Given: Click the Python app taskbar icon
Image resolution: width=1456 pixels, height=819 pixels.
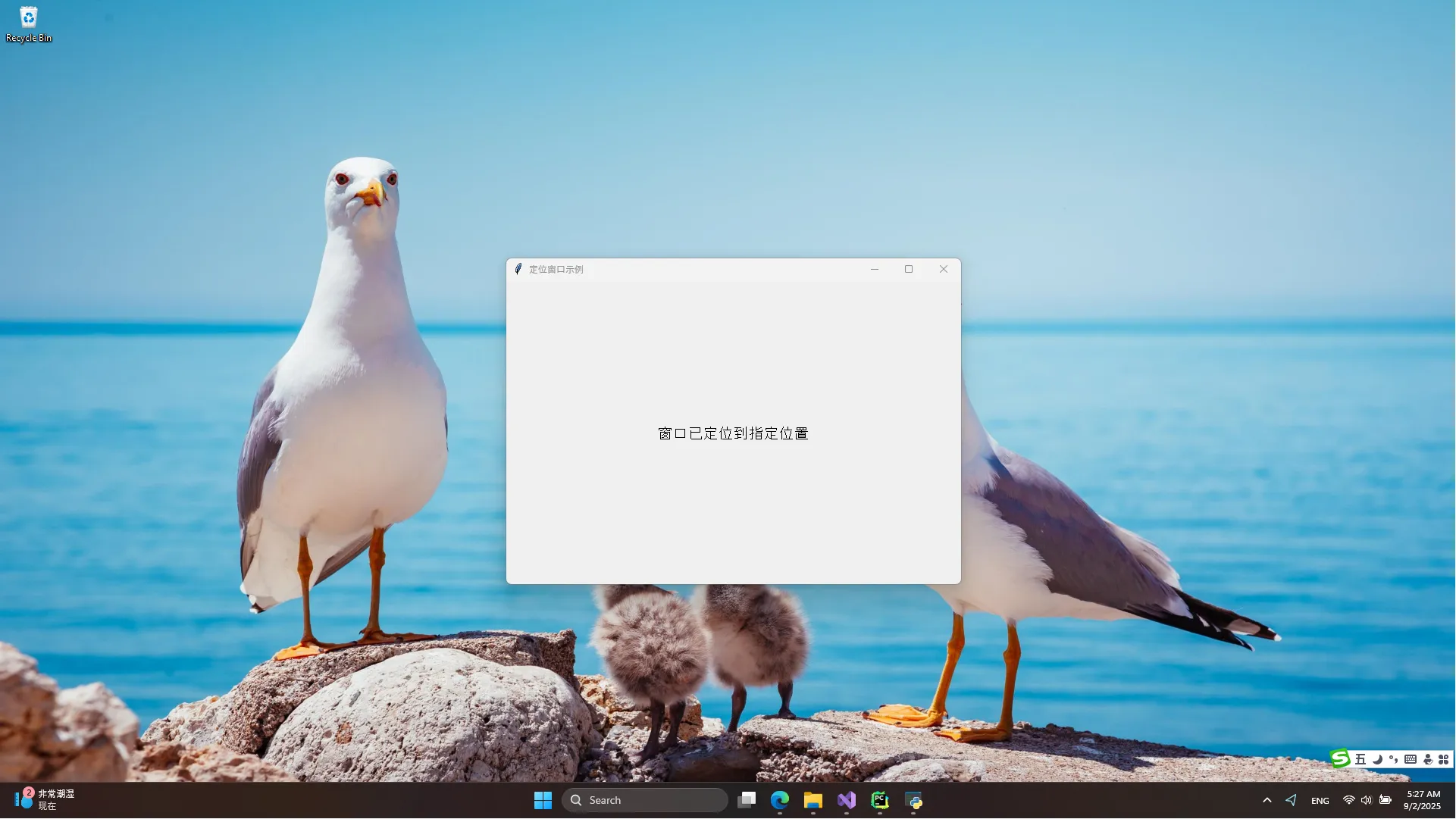Looking at the screenshot, I should [913, 800].
